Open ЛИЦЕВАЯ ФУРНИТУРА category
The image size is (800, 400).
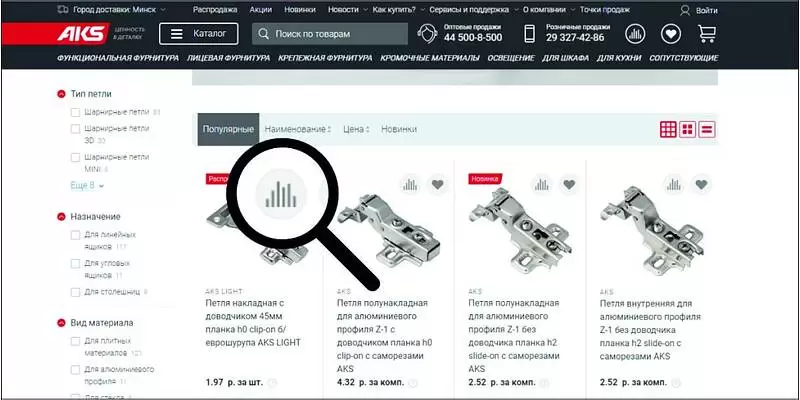click(229, 58)
